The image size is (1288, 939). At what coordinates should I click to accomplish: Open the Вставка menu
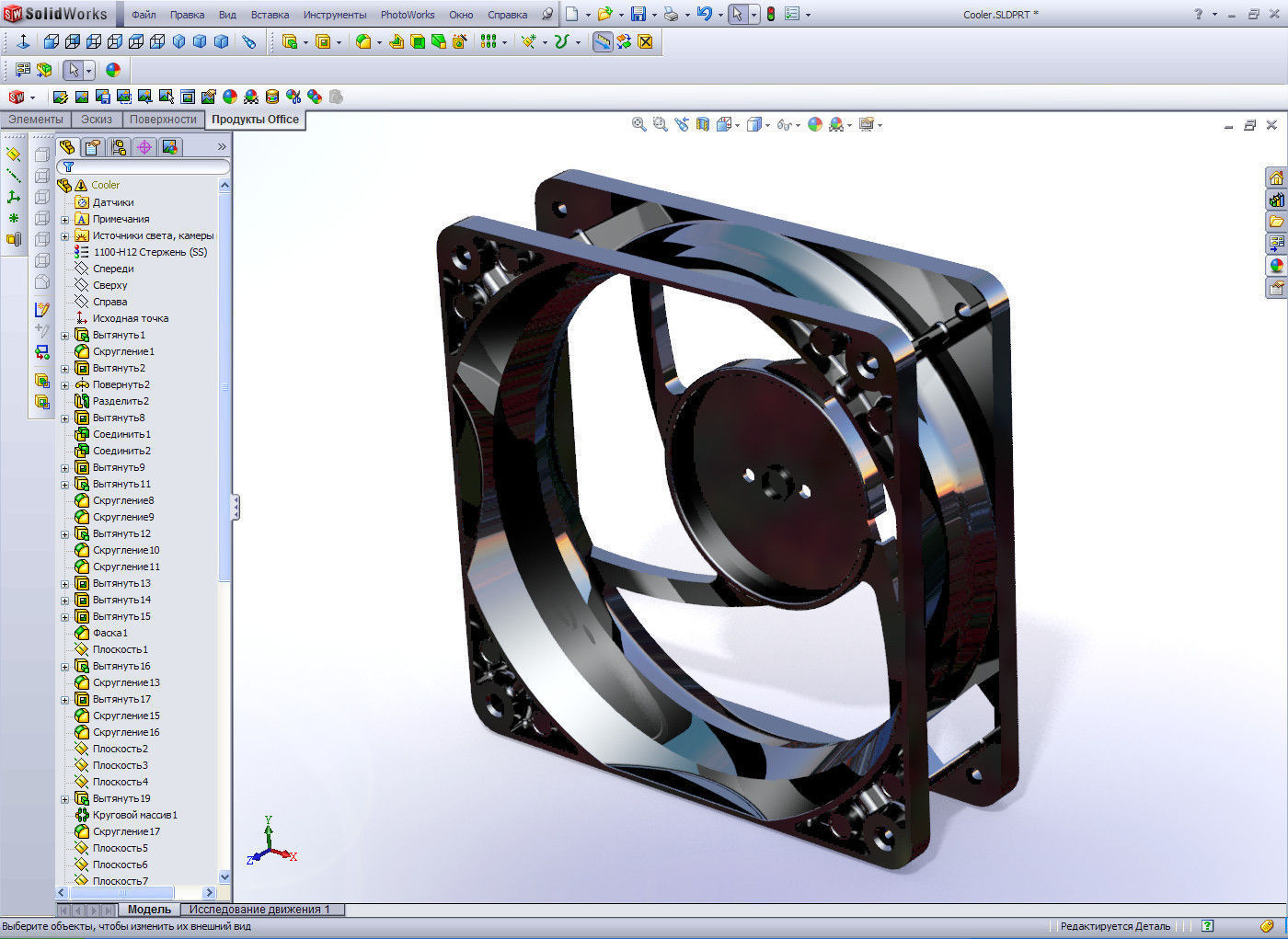(x=270, y=15)
